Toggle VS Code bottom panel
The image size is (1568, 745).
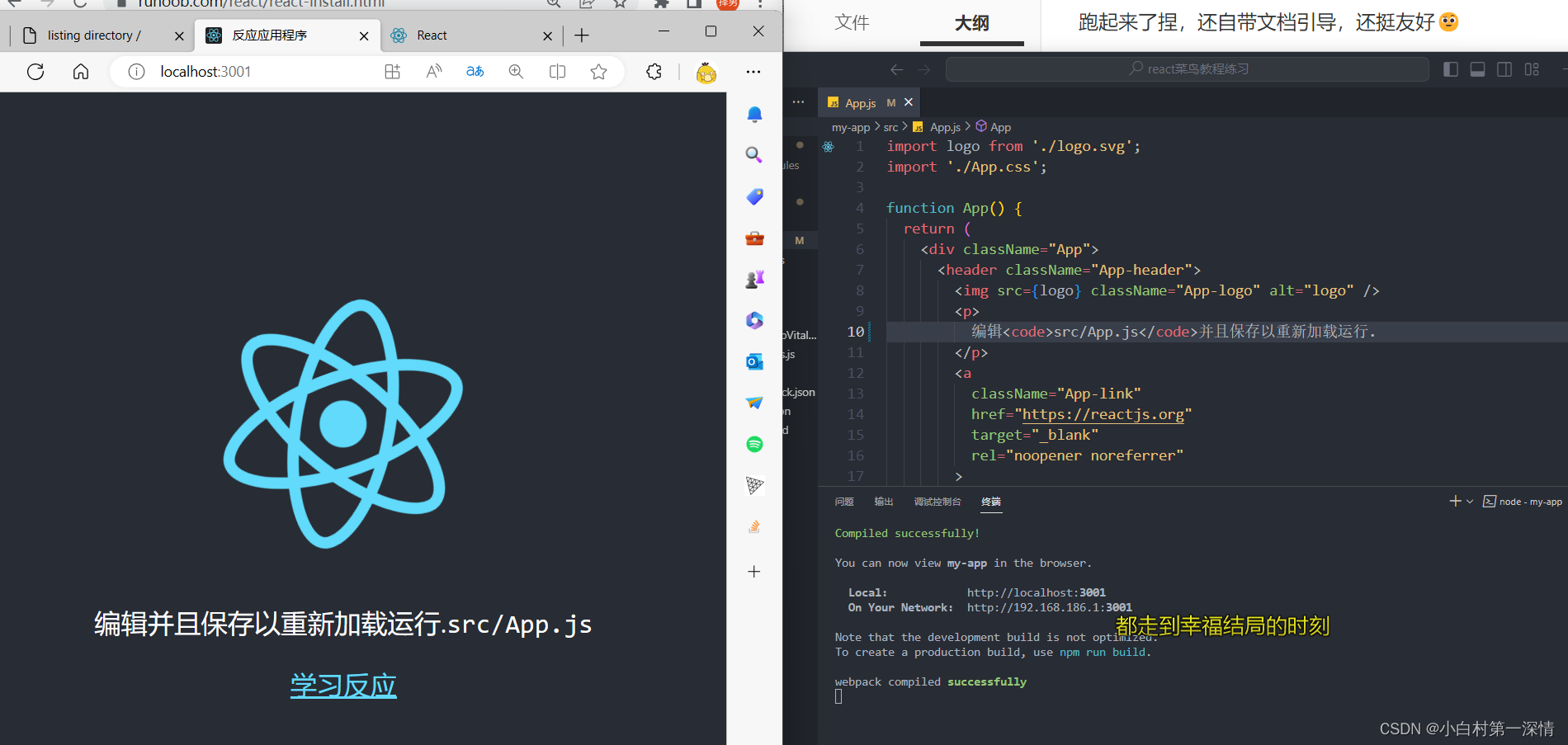coord(1478,69)
